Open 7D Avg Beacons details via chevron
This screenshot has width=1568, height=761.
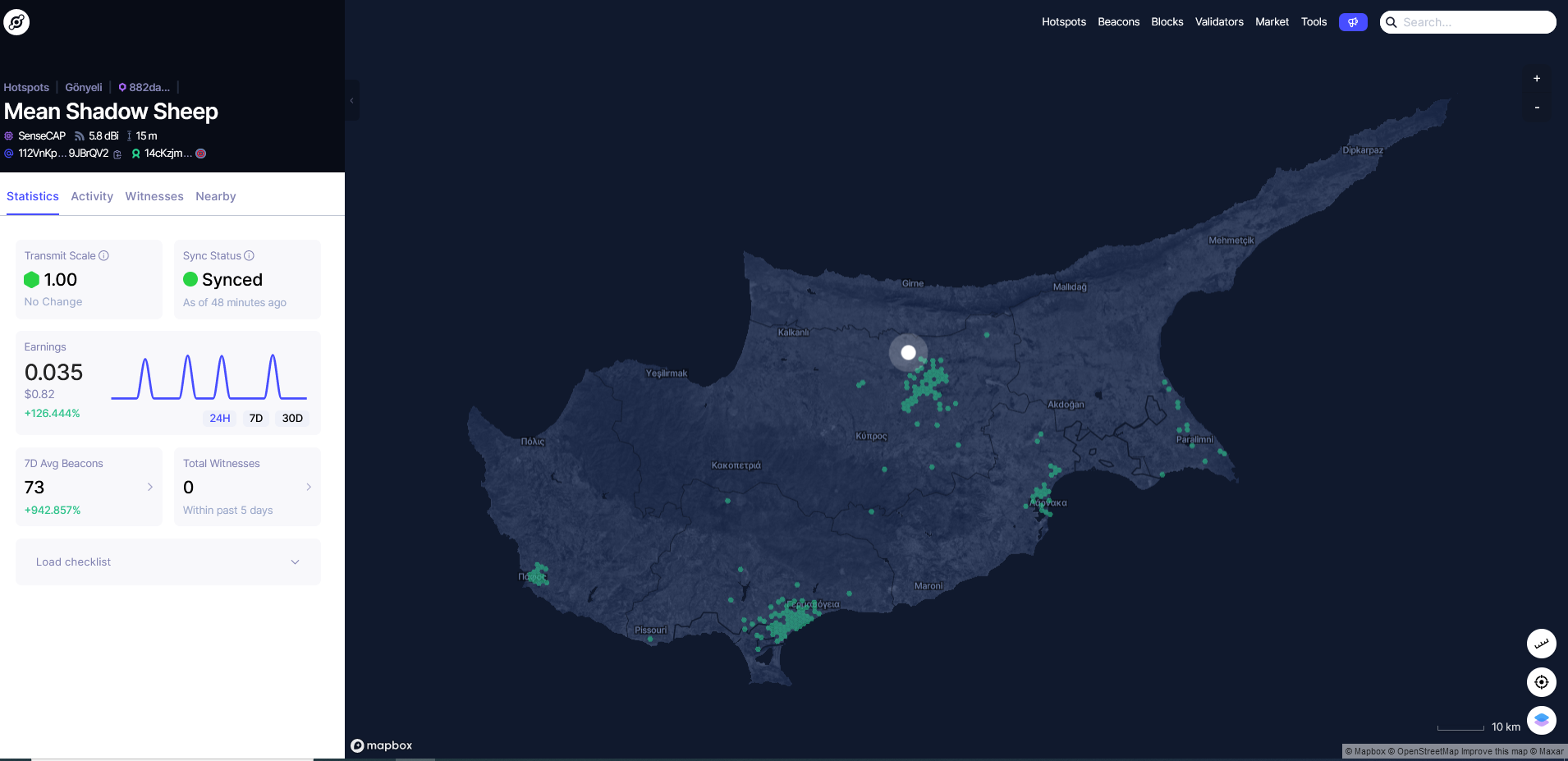(x=151, y=487)
